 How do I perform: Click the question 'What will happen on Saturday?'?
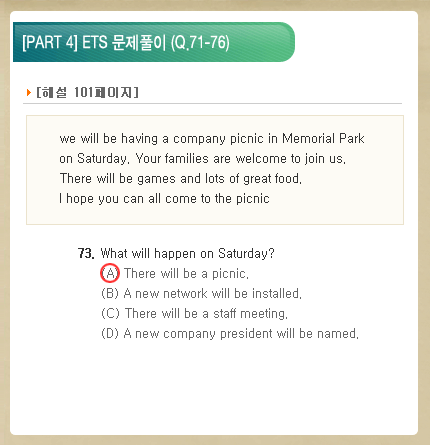click(187, 254)
